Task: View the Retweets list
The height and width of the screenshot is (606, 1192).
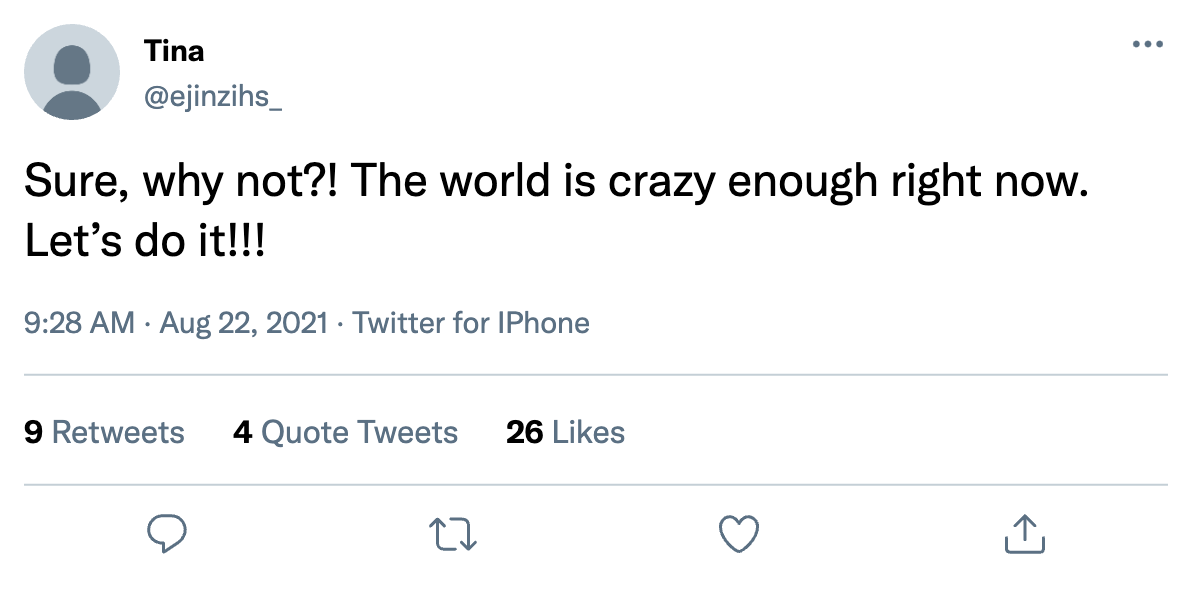Action: (118, 432)
